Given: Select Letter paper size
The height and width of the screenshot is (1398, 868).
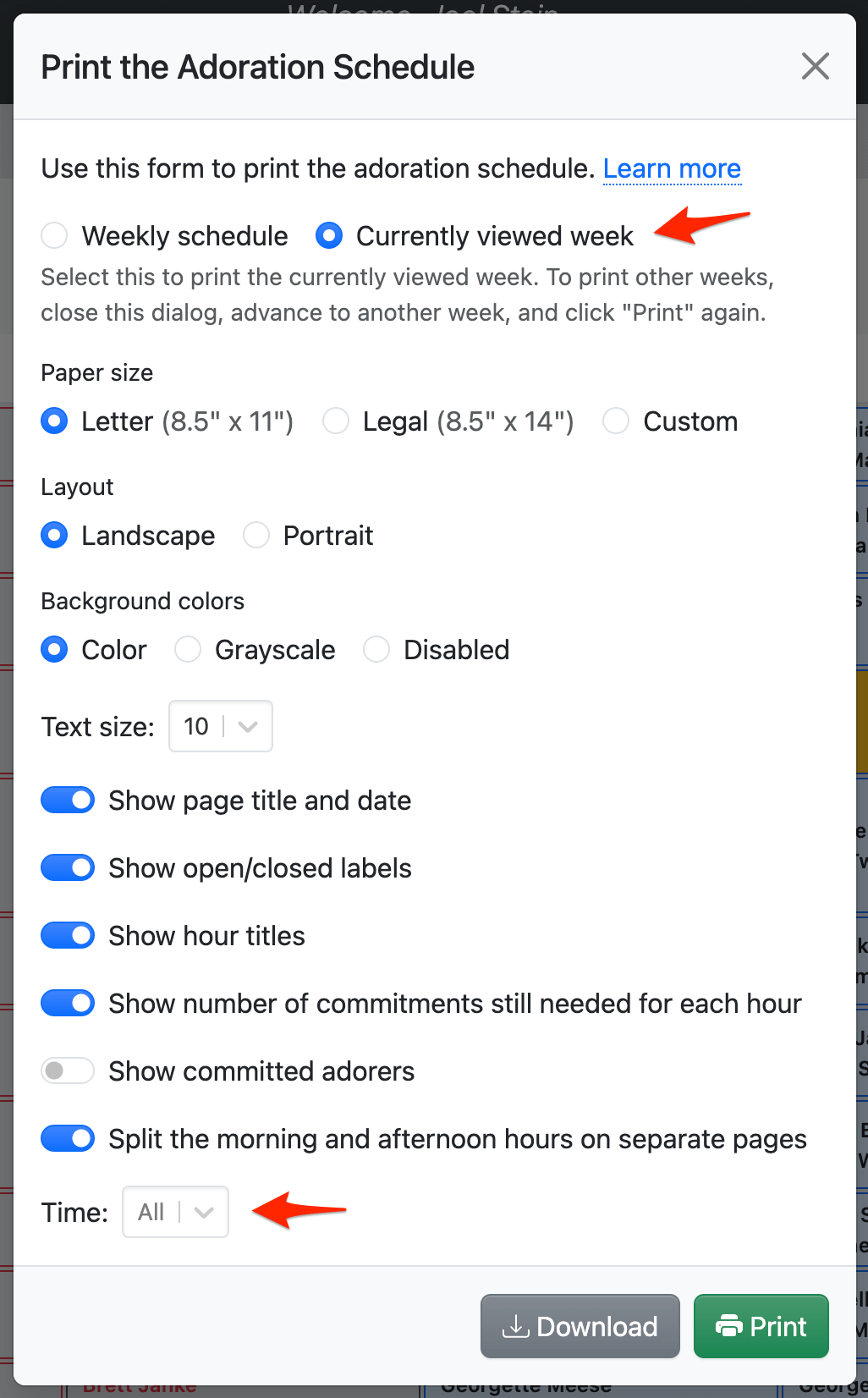Looking at the screenshot, I should [x=55, y=421].
